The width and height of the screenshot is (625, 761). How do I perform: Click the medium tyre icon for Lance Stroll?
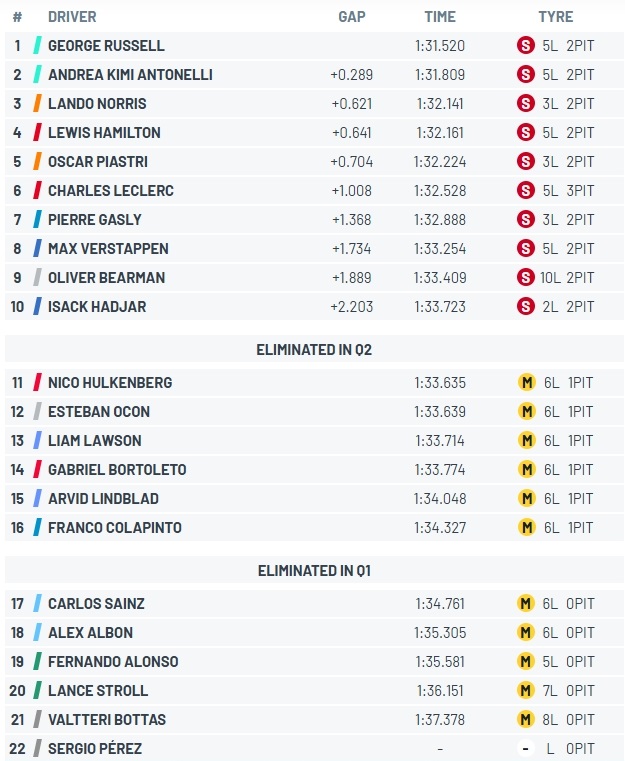pos(525,690)
